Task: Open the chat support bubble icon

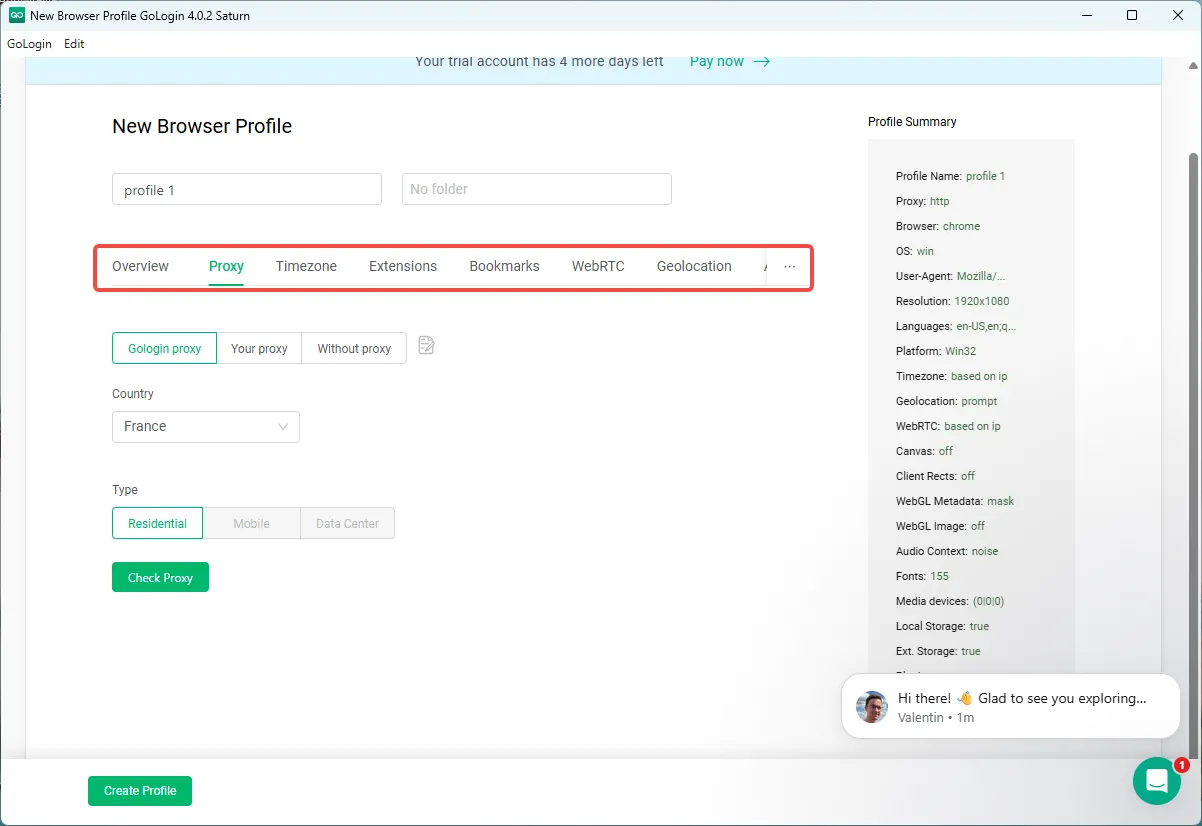Action: point(1156,781)
